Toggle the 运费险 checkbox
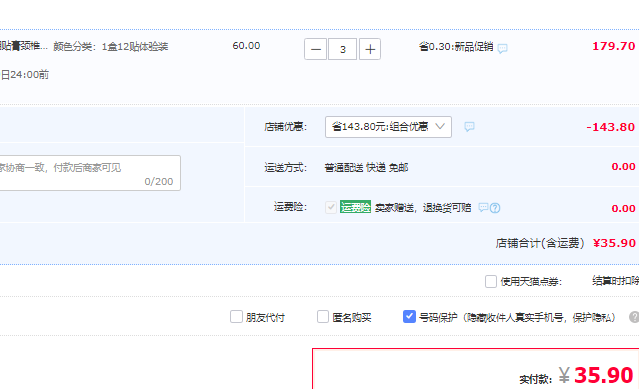 pyautogui.click(x=331, y=207)
